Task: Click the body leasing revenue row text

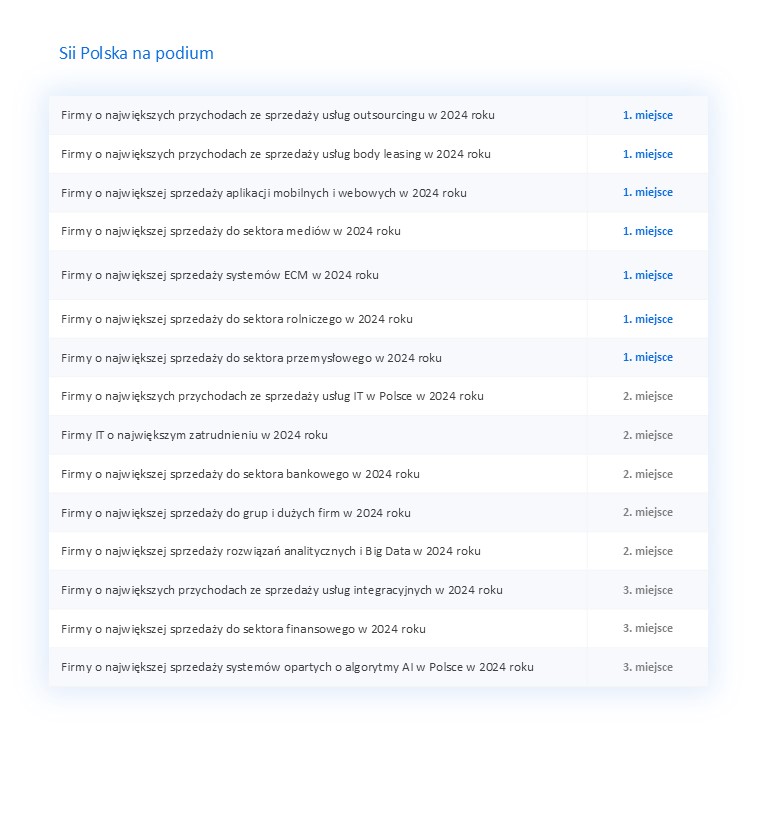Action: (275, 154)
